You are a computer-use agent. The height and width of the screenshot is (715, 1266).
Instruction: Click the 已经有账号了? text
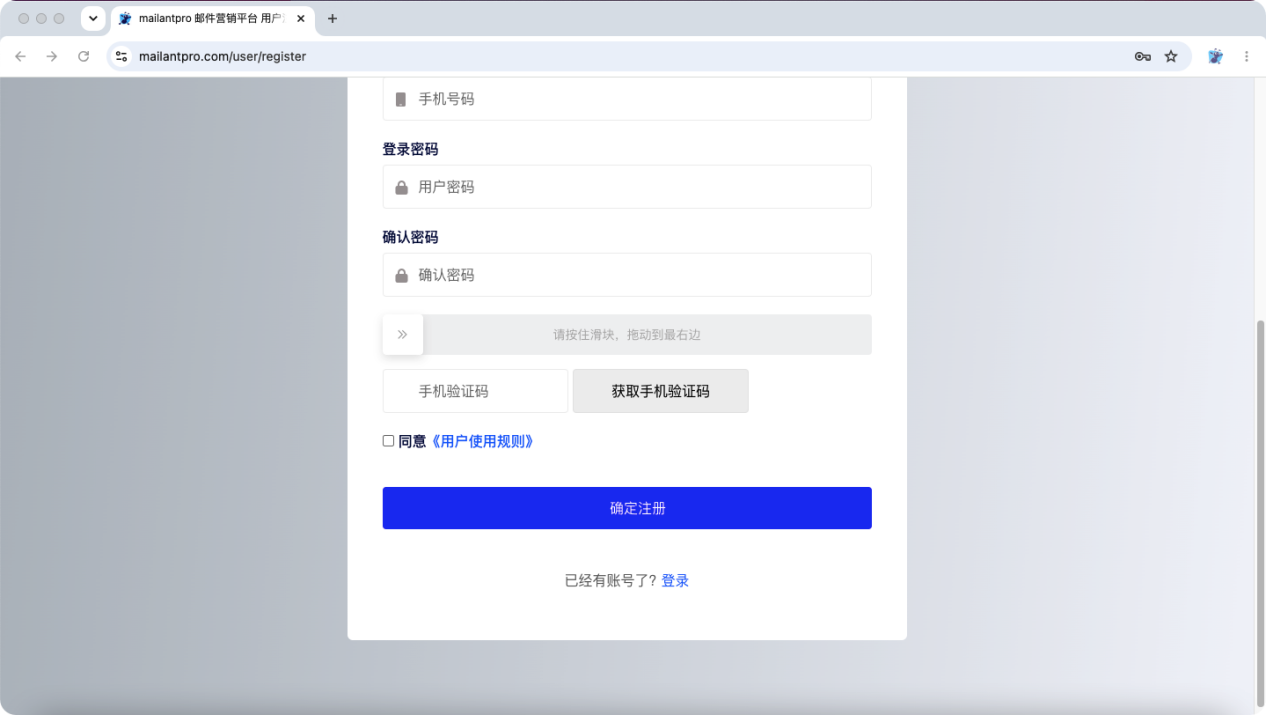pyautogui.click(x=610, y=581)
